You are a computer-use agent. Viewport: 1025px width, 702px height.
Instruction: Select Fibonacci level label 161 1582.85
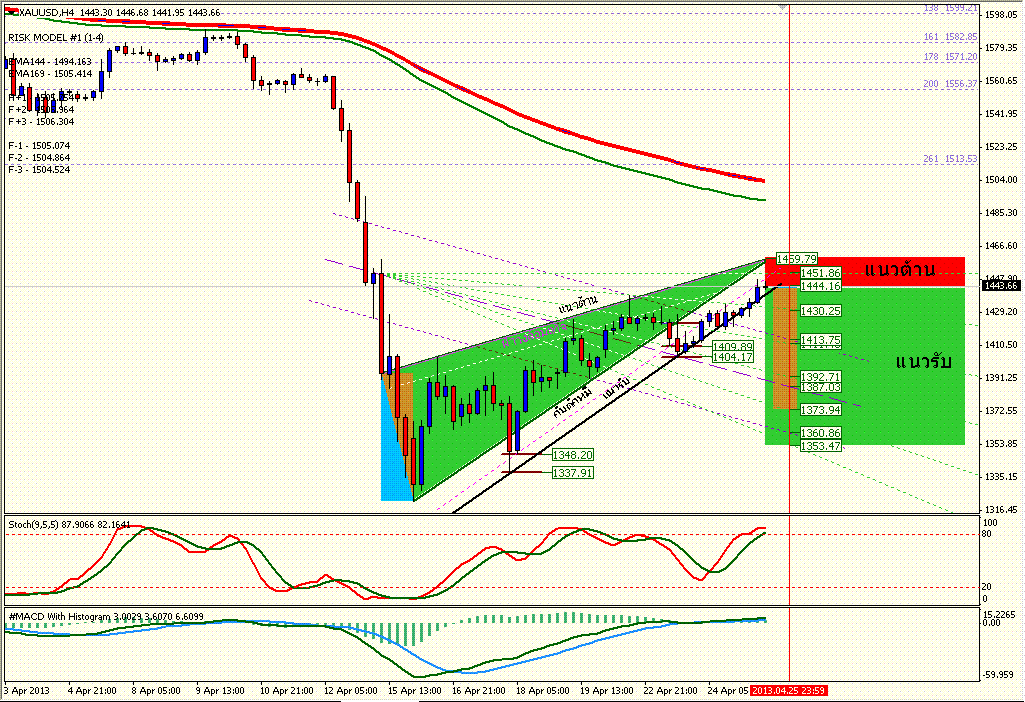tap(950, 37)
